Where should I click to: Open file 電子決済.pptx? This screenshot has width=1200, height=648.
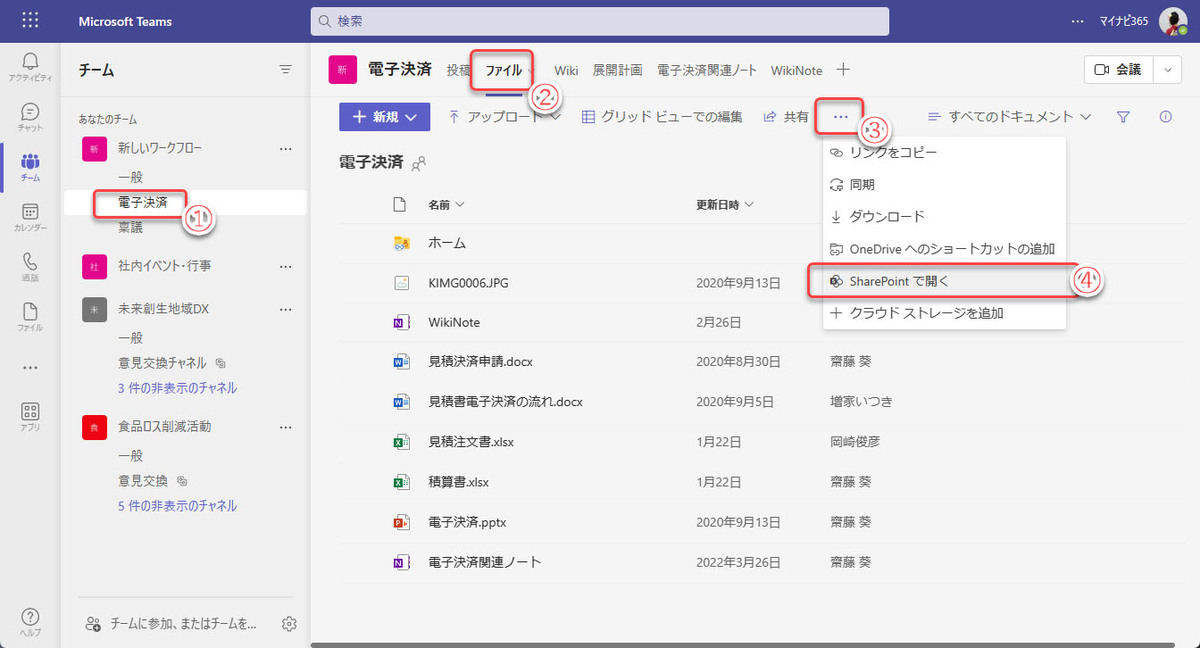[467, 521]
